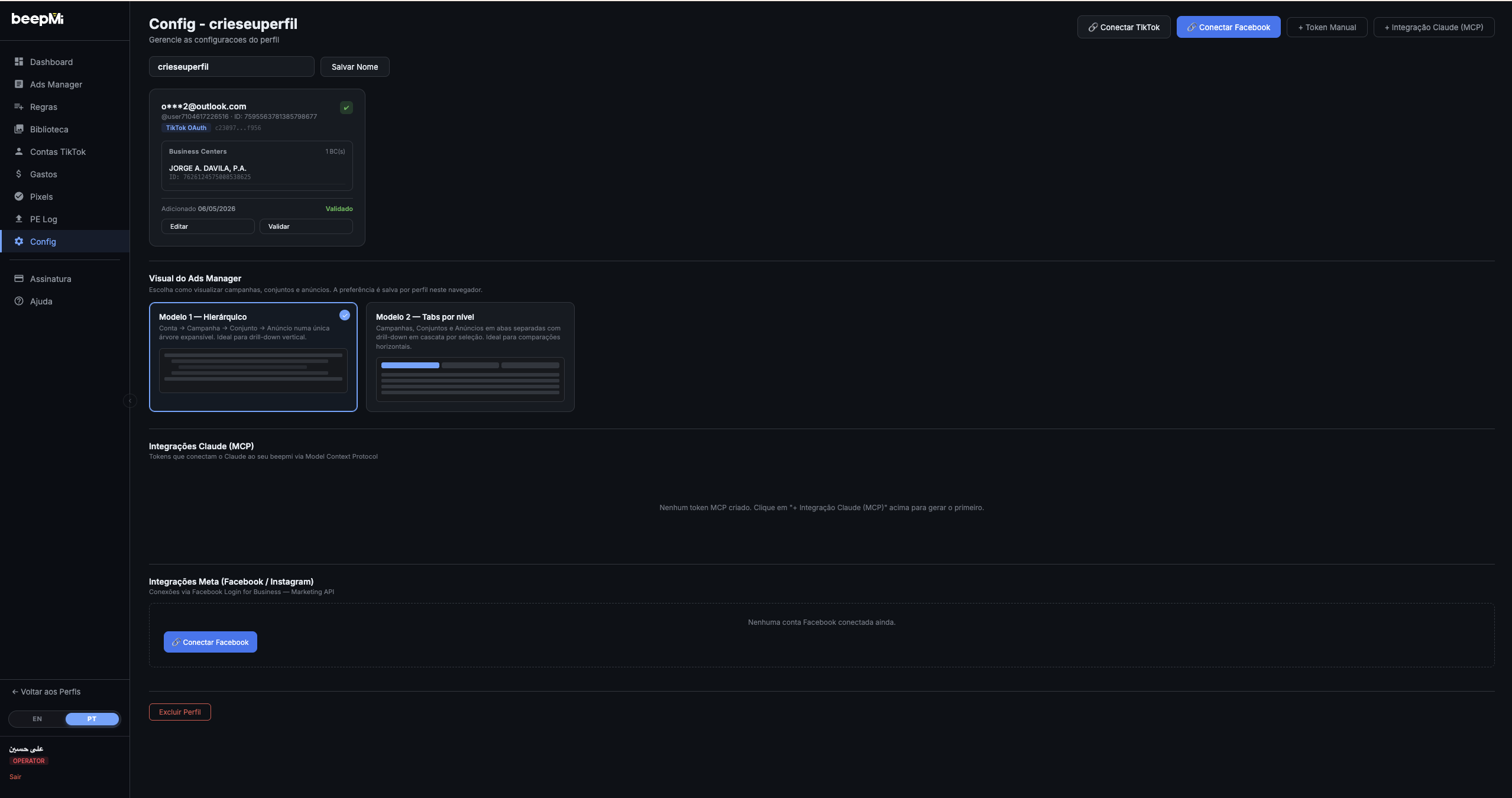
Task: Click the Validado status label
Action: tap(339, 209)
